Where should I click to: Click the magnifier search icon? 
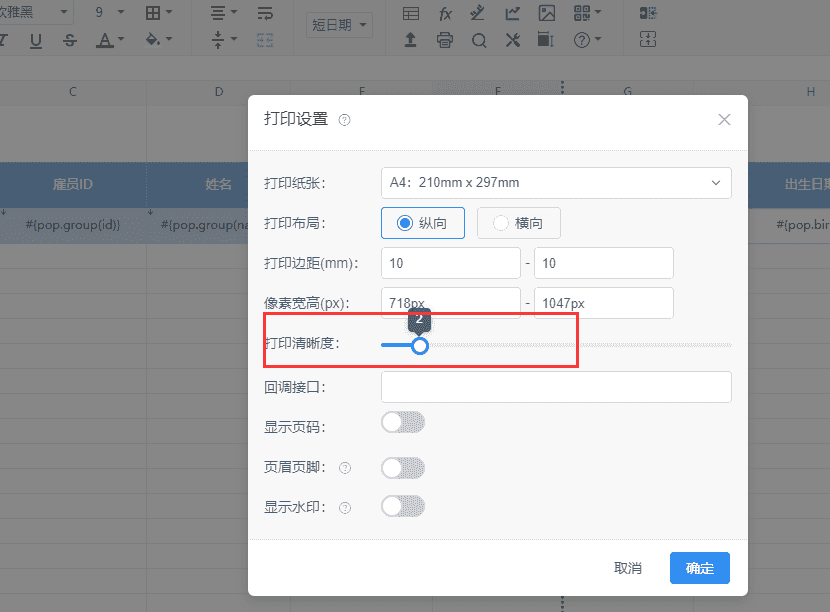click(x=479, y=40)
